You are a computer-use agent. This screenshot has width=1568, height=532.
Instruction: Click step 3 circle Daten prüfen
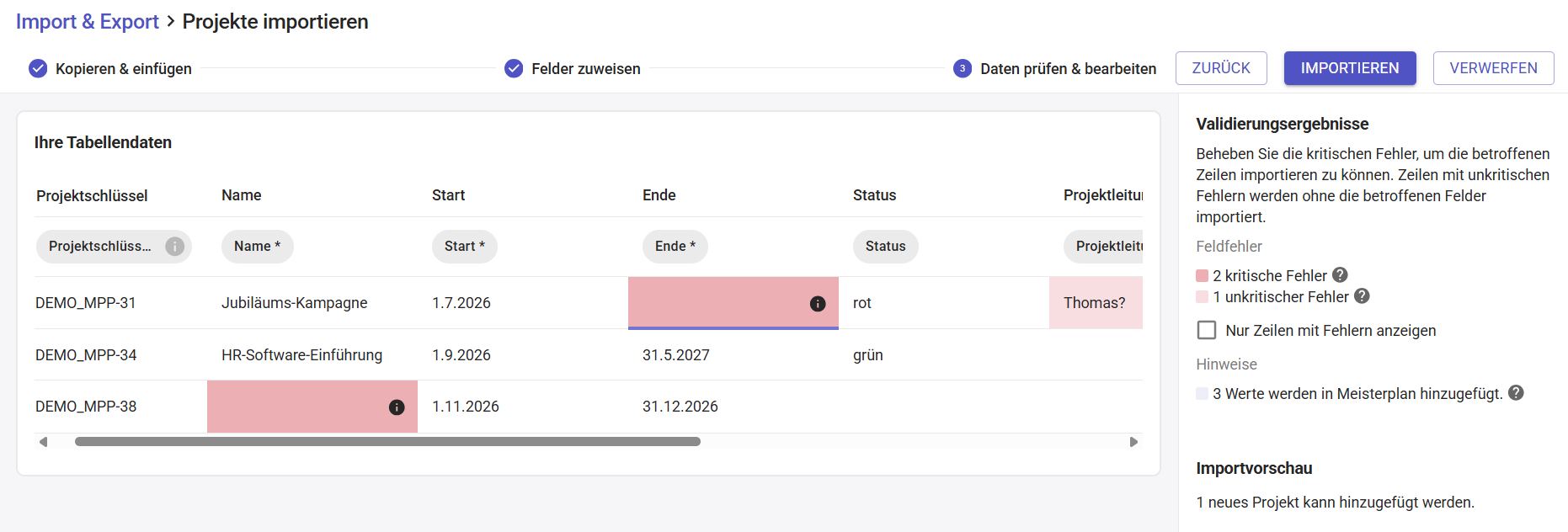[963, 68]
